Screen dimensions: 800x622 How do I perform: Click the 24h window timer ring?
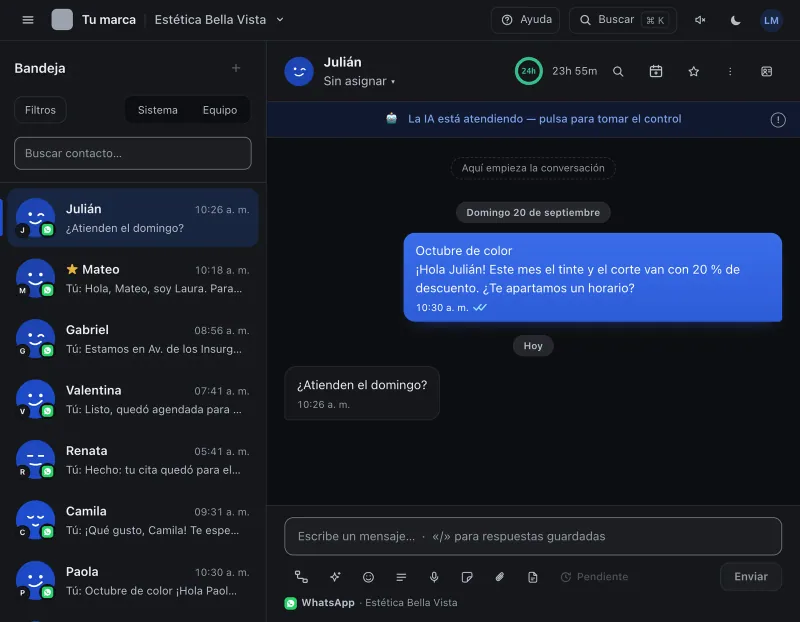point(529,71)
